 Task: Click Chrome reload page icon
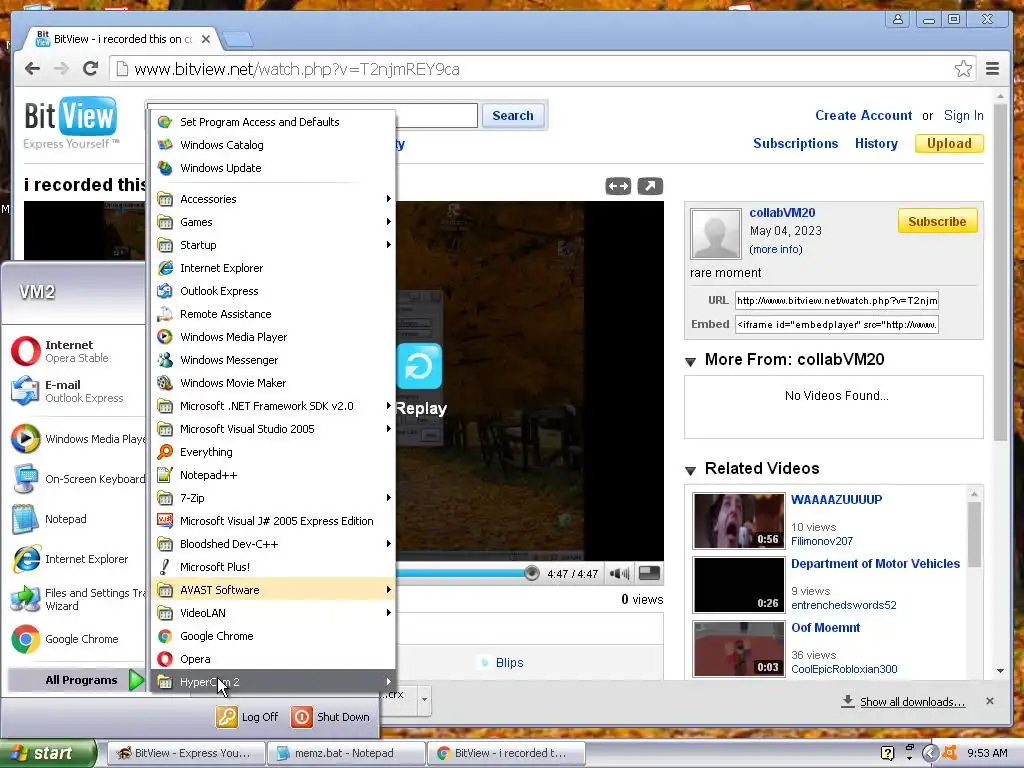[x=91, y=69]
